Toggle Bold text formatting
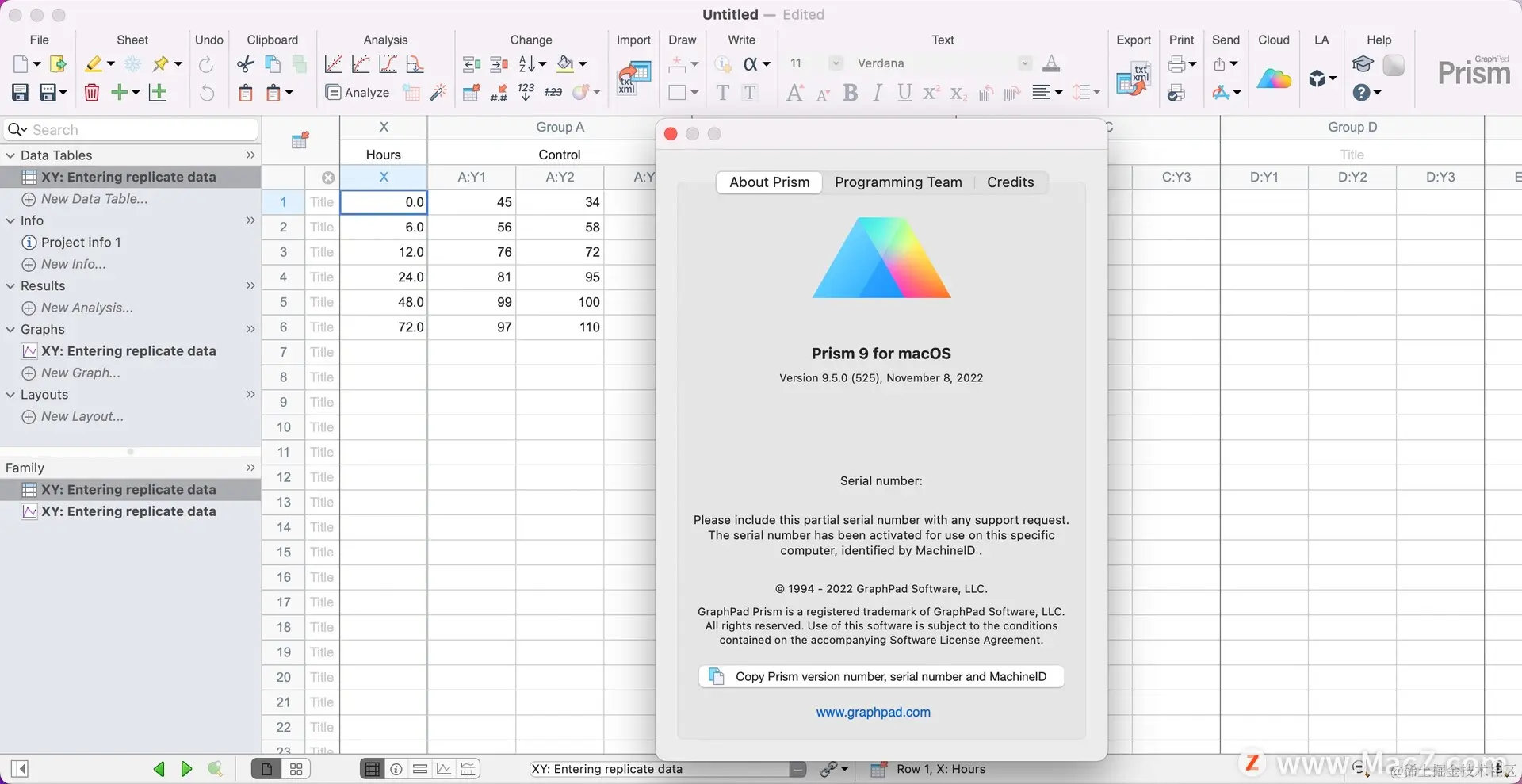 coord(851,93)
